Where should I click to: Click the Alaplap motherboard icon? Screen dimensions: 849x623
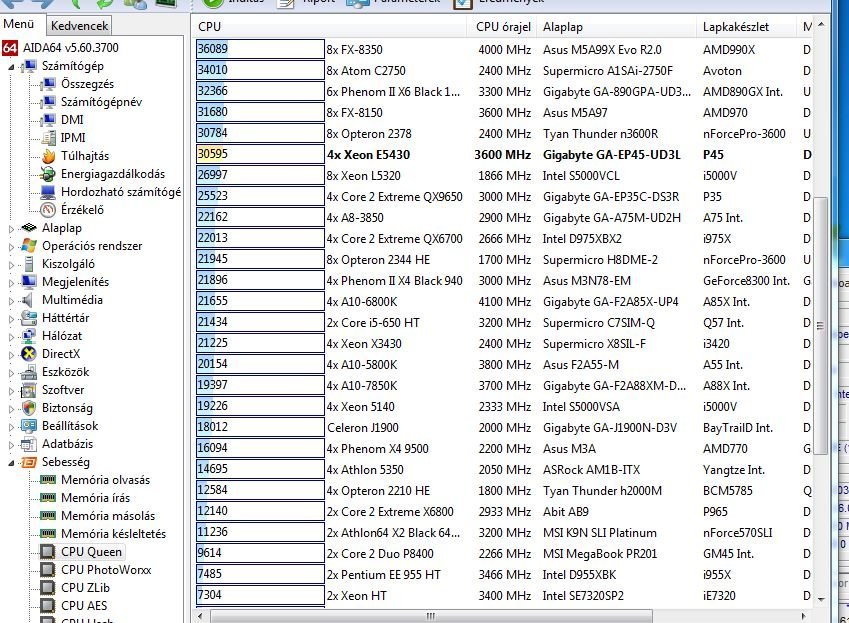[29, 228]
